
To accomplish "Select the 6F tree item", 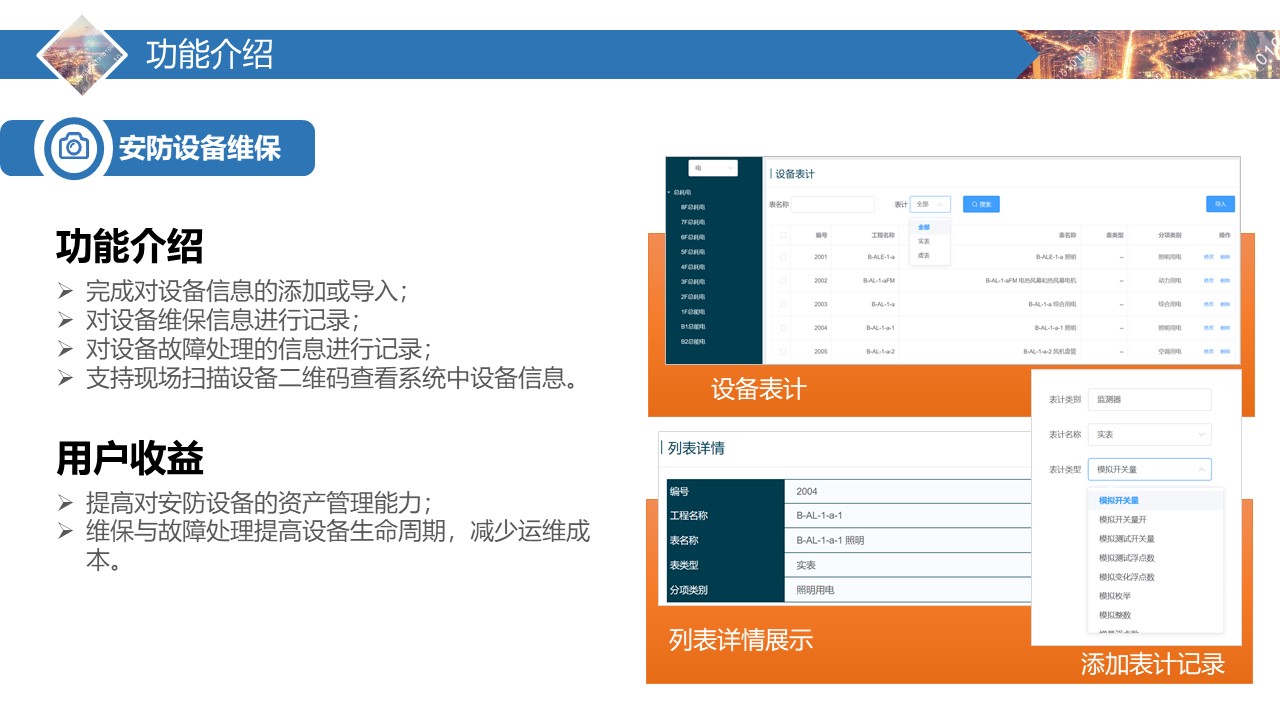I will [693, 237].
